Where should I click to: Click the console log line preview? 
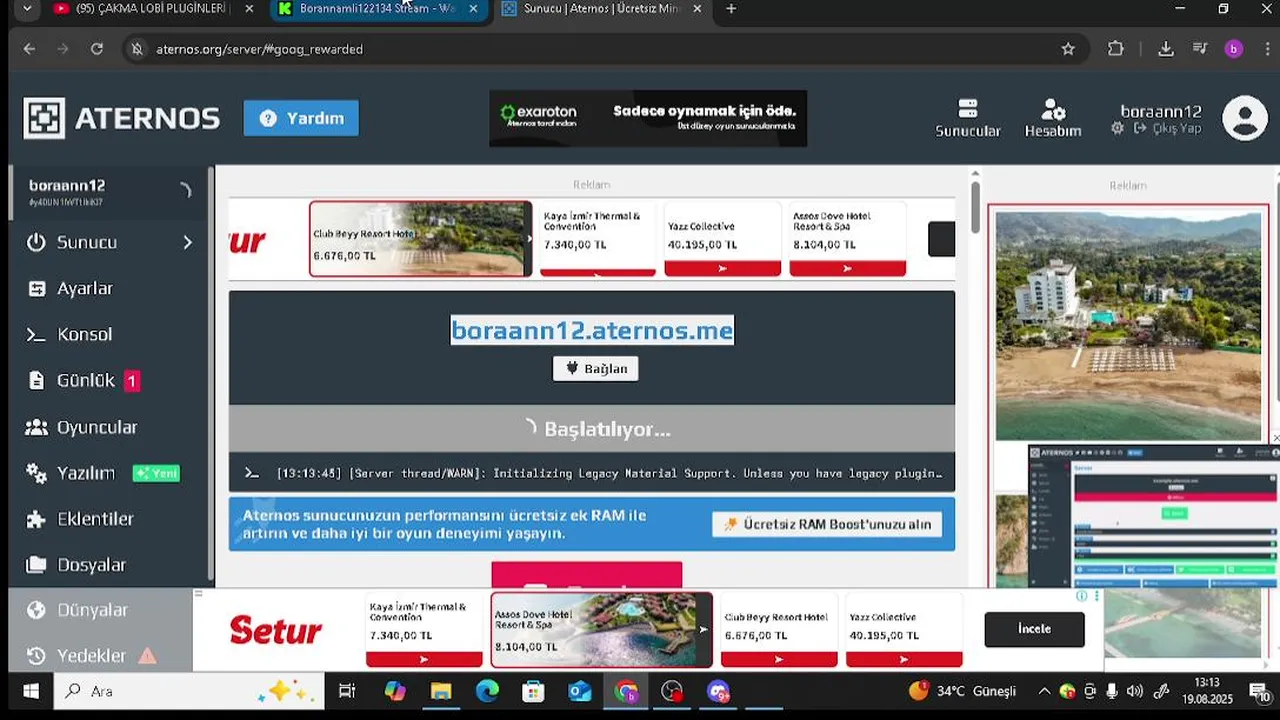[x=592, y=473]
